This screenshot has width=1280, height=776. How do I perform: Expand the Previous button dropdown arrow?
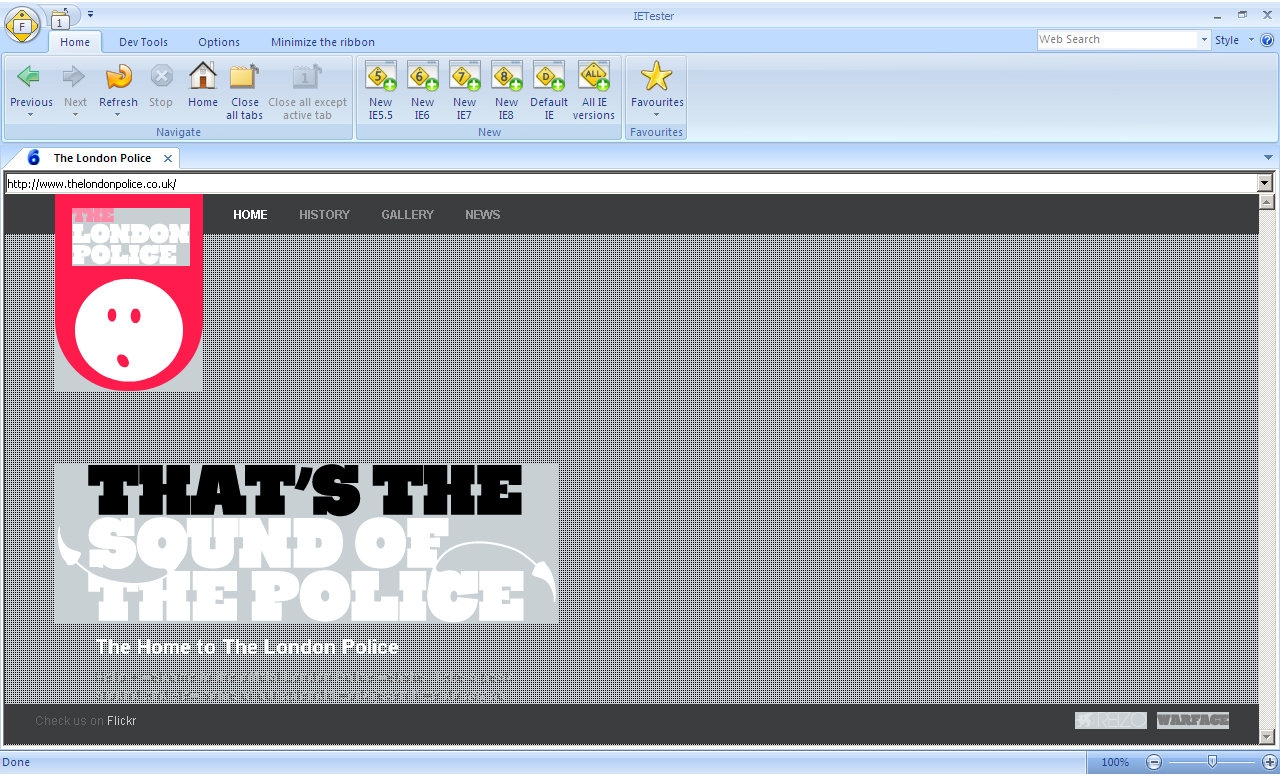coord(30,115)
